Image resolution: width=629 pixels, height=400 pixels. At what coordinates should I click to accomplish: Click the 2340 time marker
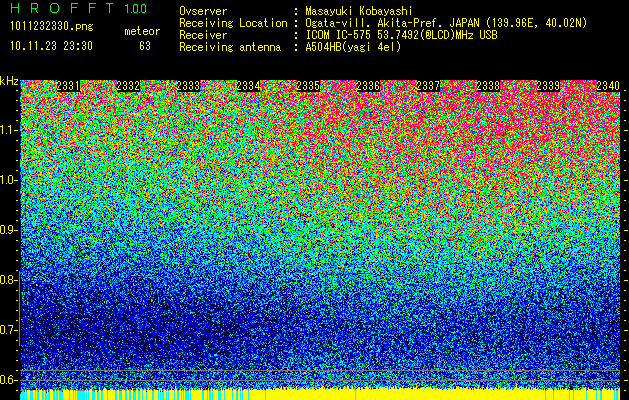(608, 86)
